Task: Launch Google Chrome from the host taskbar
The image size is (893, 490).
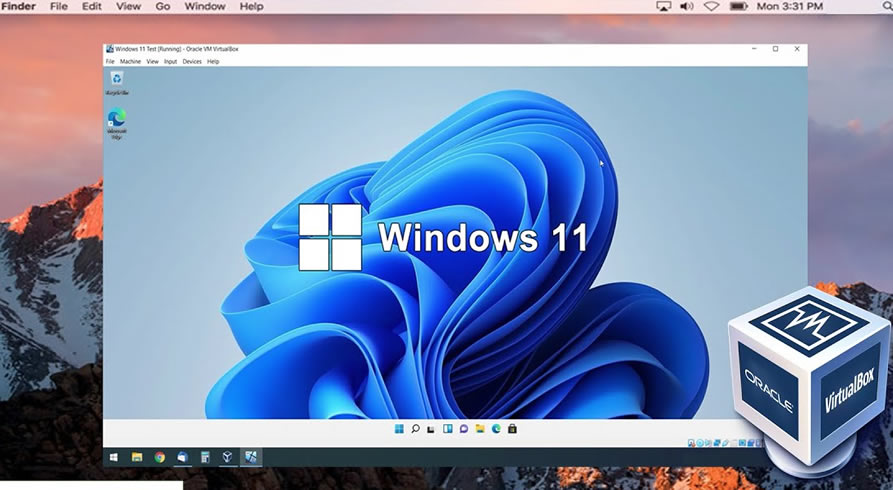Action: pos(159,457)
